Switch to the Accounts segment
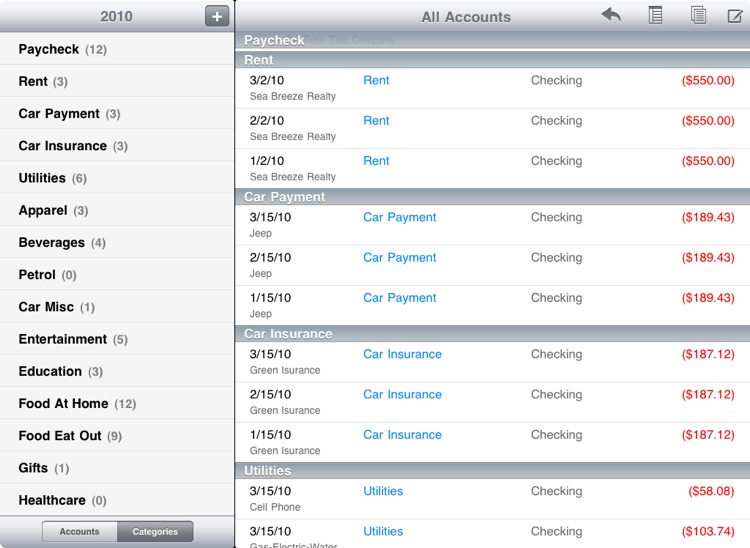Screen dimensions: 750x548 [x=79, y=531]
